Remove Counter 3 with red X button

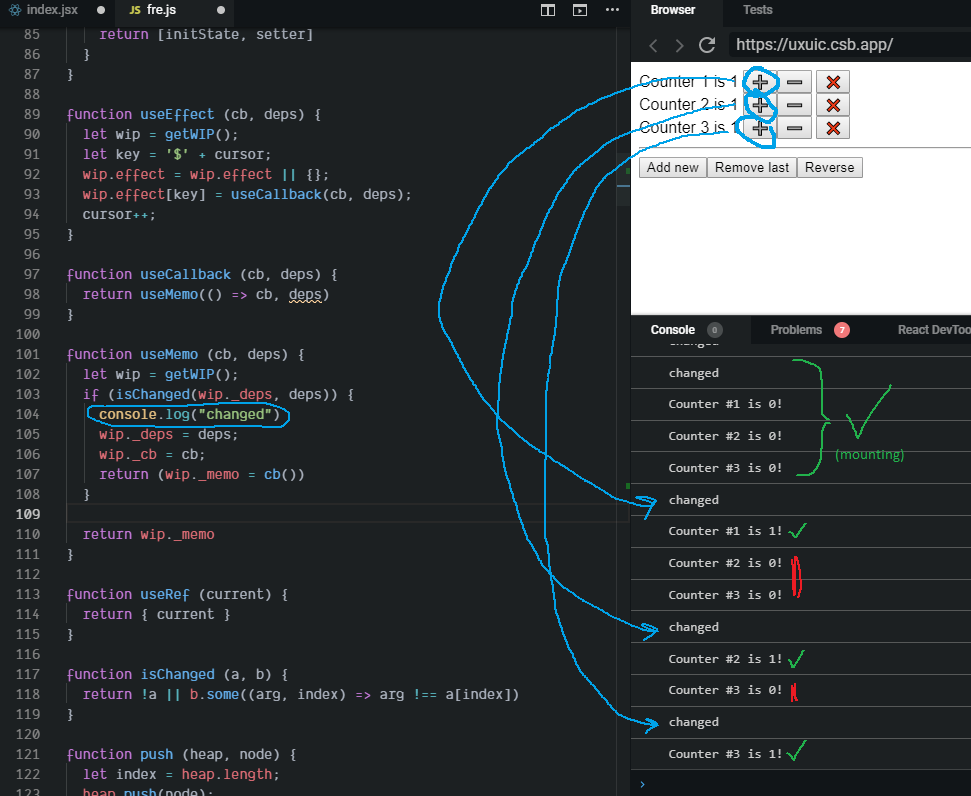(833, 128)
